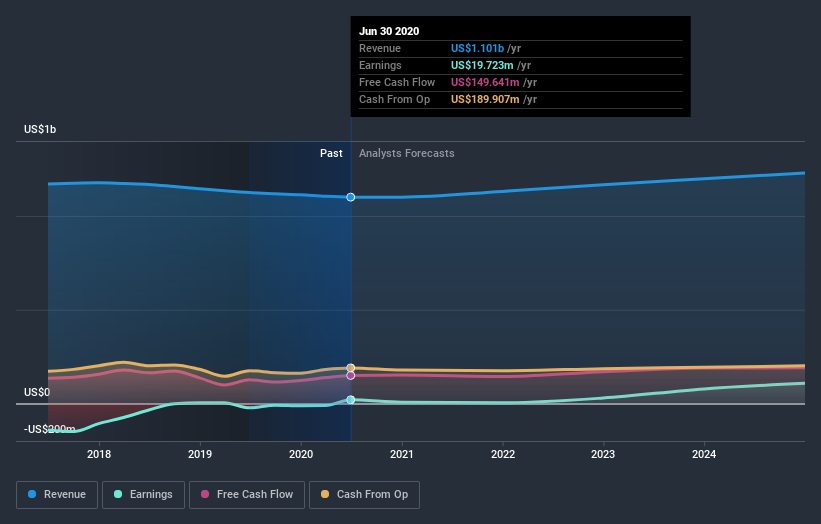
Task: Click the US$149.641m free cash flow value
Action: [x=485, y=83]
